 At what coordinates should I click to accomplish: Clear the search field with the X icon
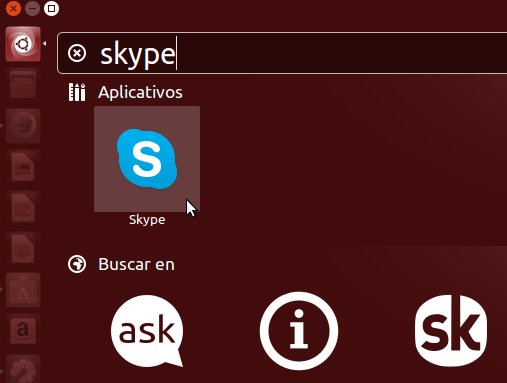coord(77,53)
